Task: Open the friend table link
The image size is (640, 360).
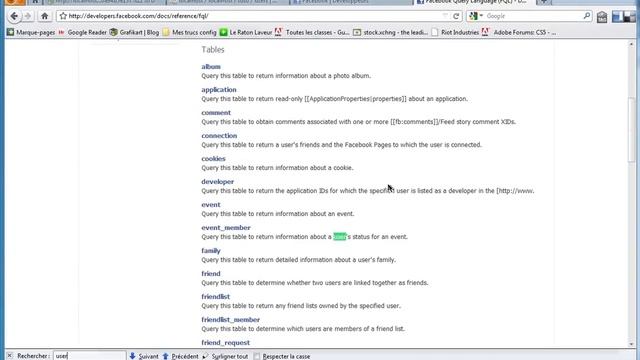Action: coord(211,273)
